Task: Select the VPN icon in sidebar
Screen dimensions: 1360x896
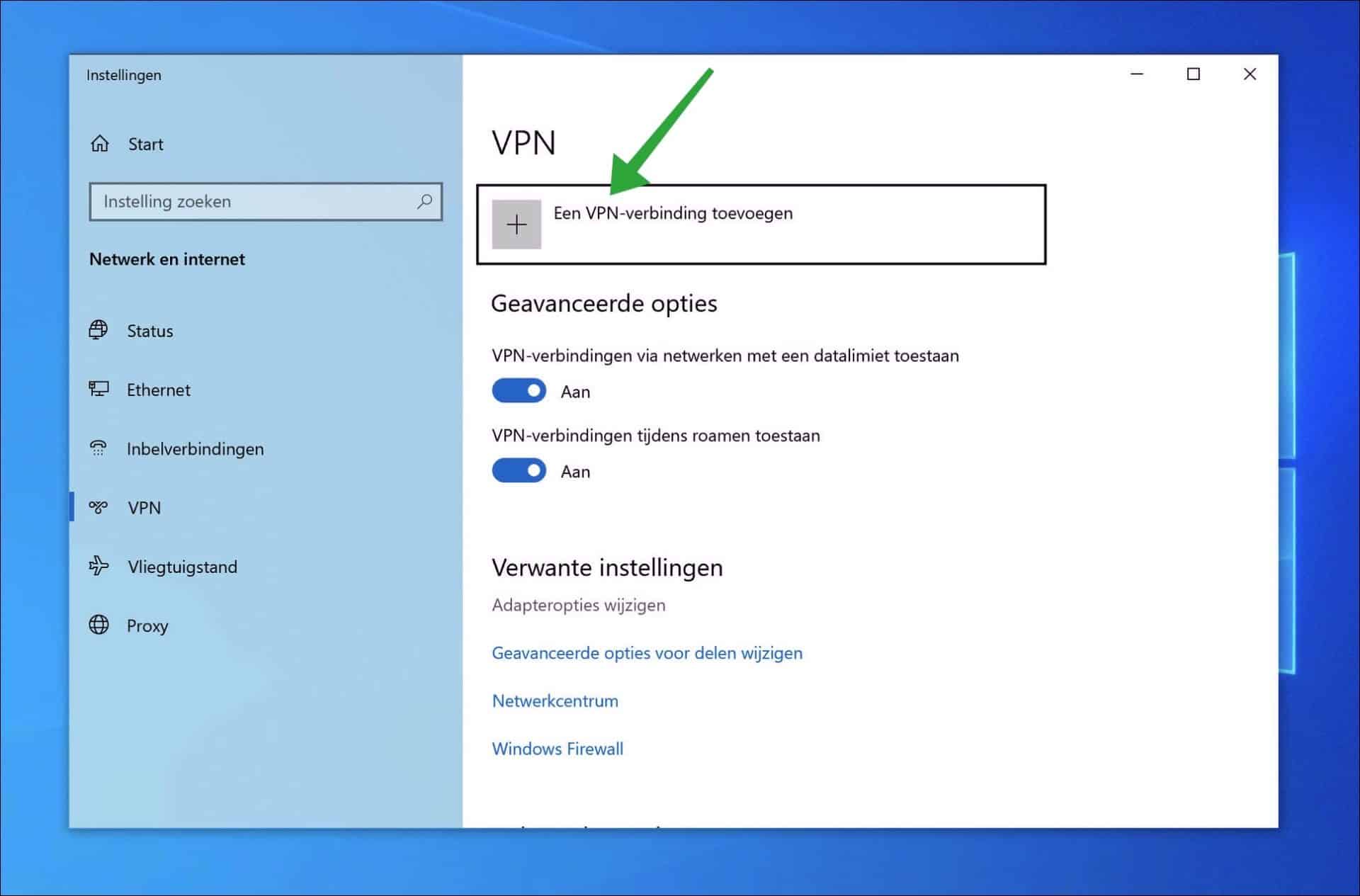Action: (x=100, y=507)
